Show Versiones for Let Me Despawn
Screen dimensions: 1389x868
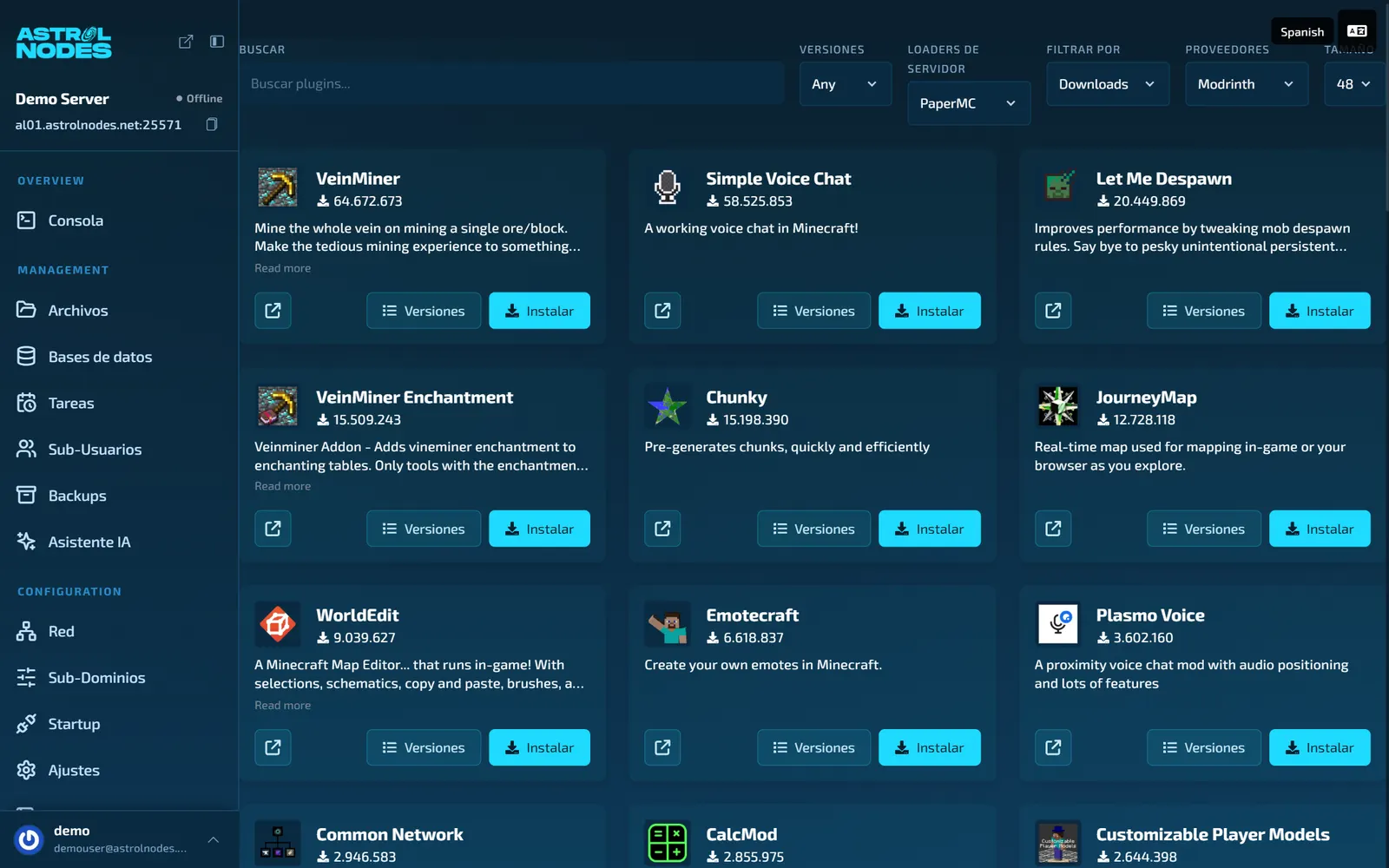pyautogui.click(x=1204, y=311)
